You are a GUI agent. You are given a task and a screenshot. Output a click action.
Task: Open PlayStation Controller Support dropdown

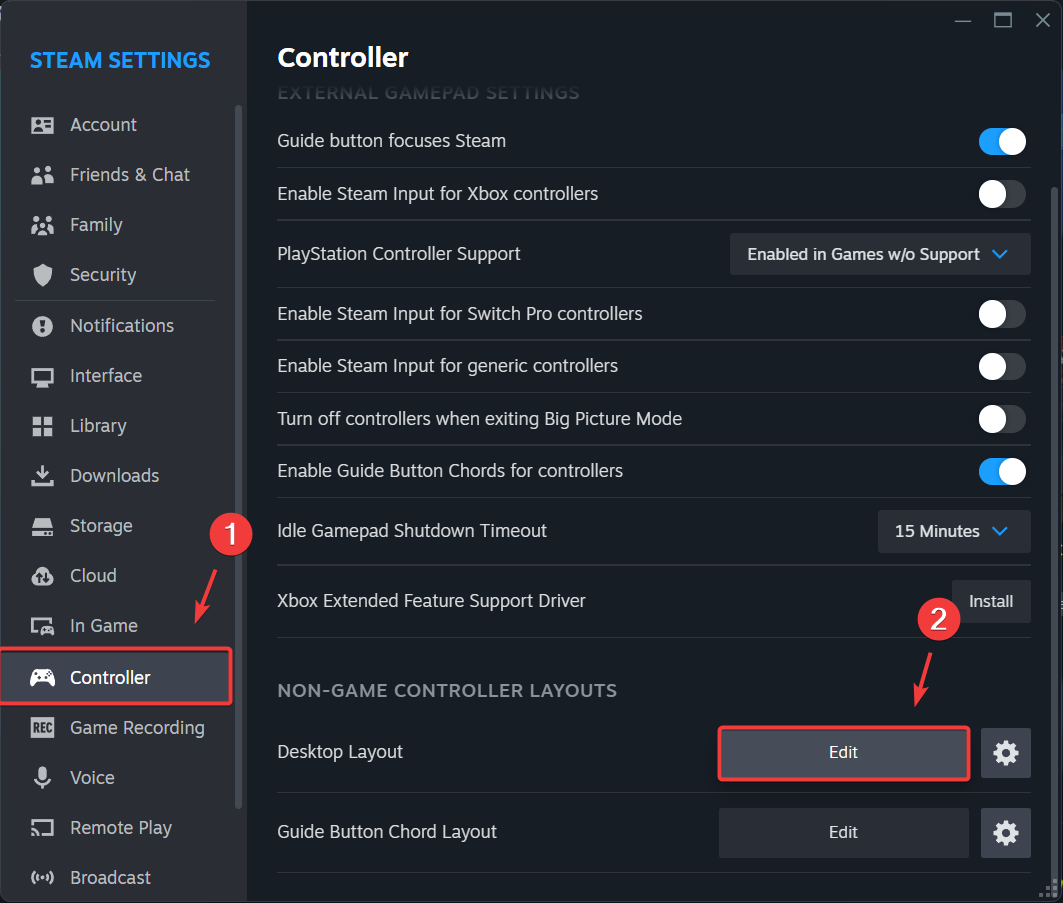(880, 254)
